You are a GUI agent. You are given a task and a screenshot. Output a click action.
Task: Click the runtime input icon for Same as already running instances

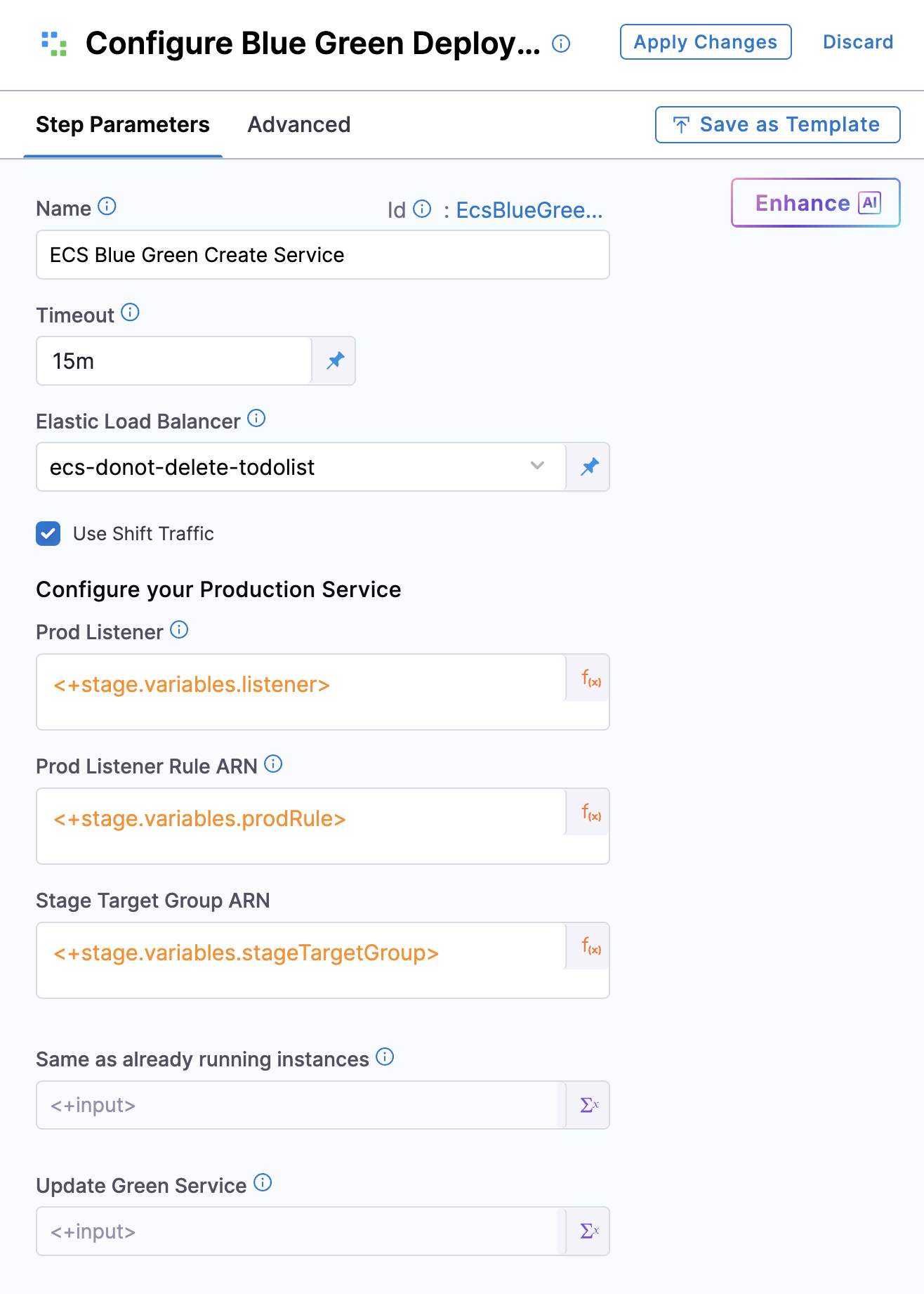click(589, 1105)
